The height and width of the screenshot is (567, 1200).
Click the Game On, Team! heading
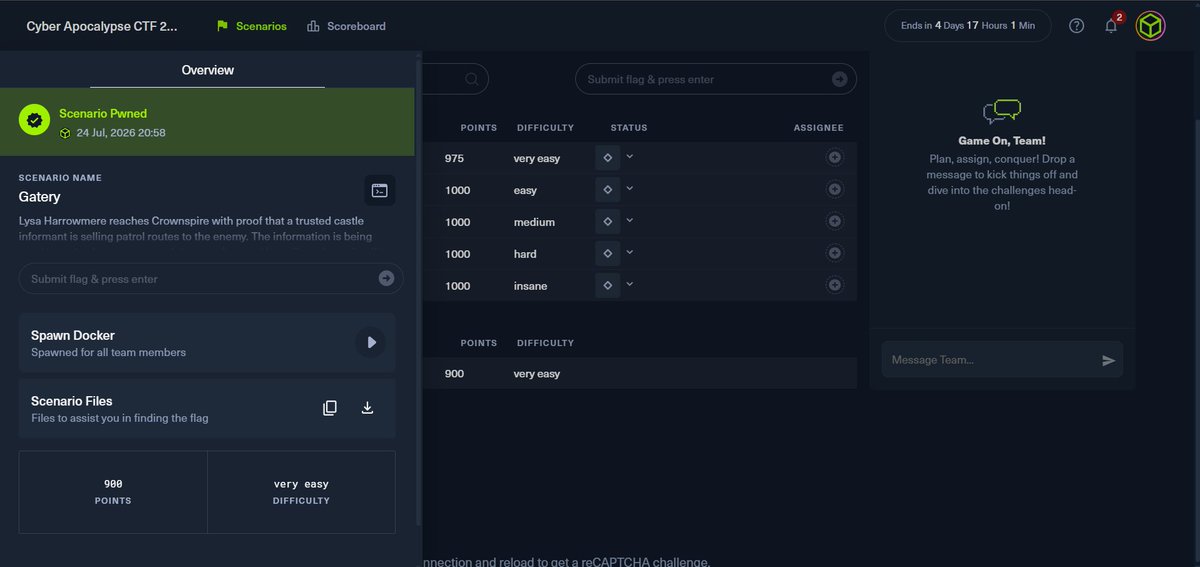1002,141
